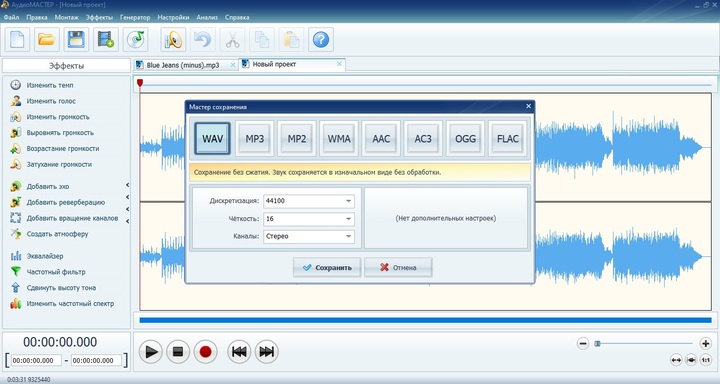This screenshot has height=384, width=720.
Task: Choose the OGG format button
Action: click(465, 138)
